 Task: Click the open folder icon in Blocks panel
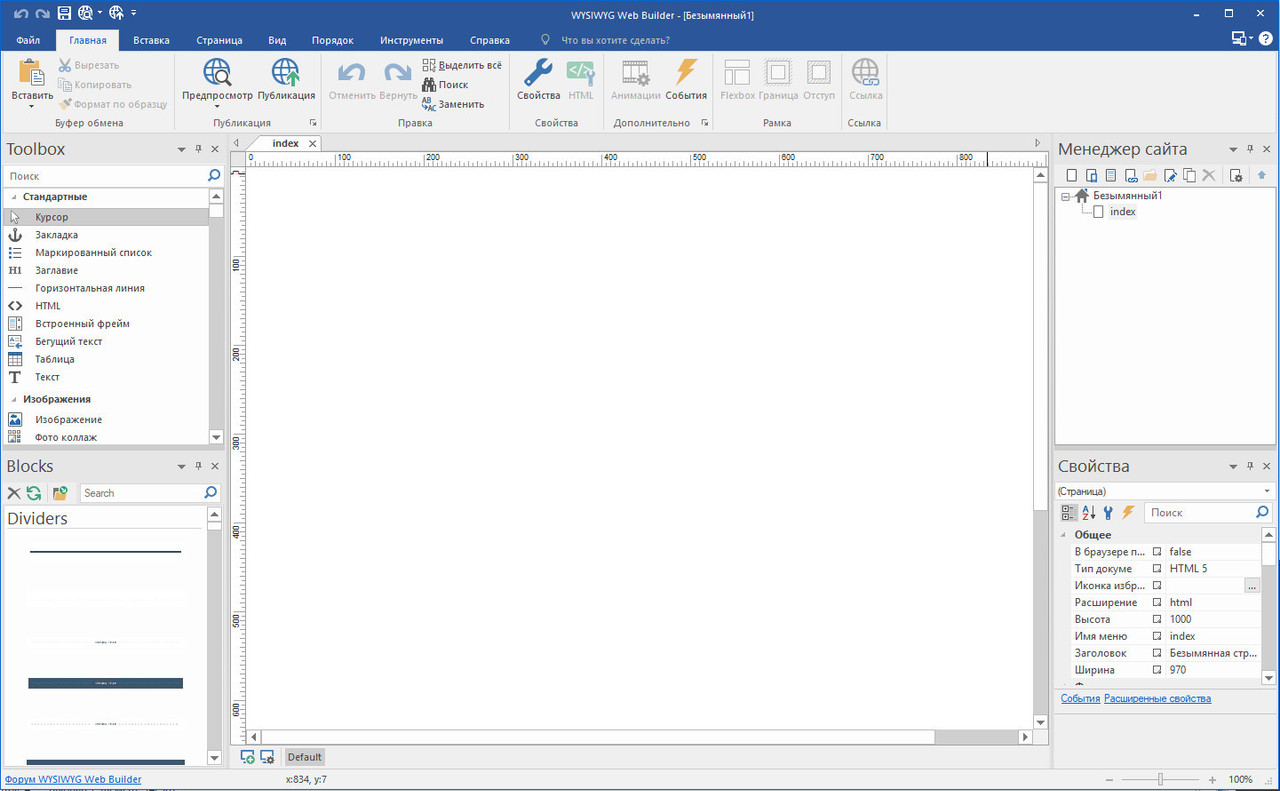pyautogui.click(x=60, y=493)
